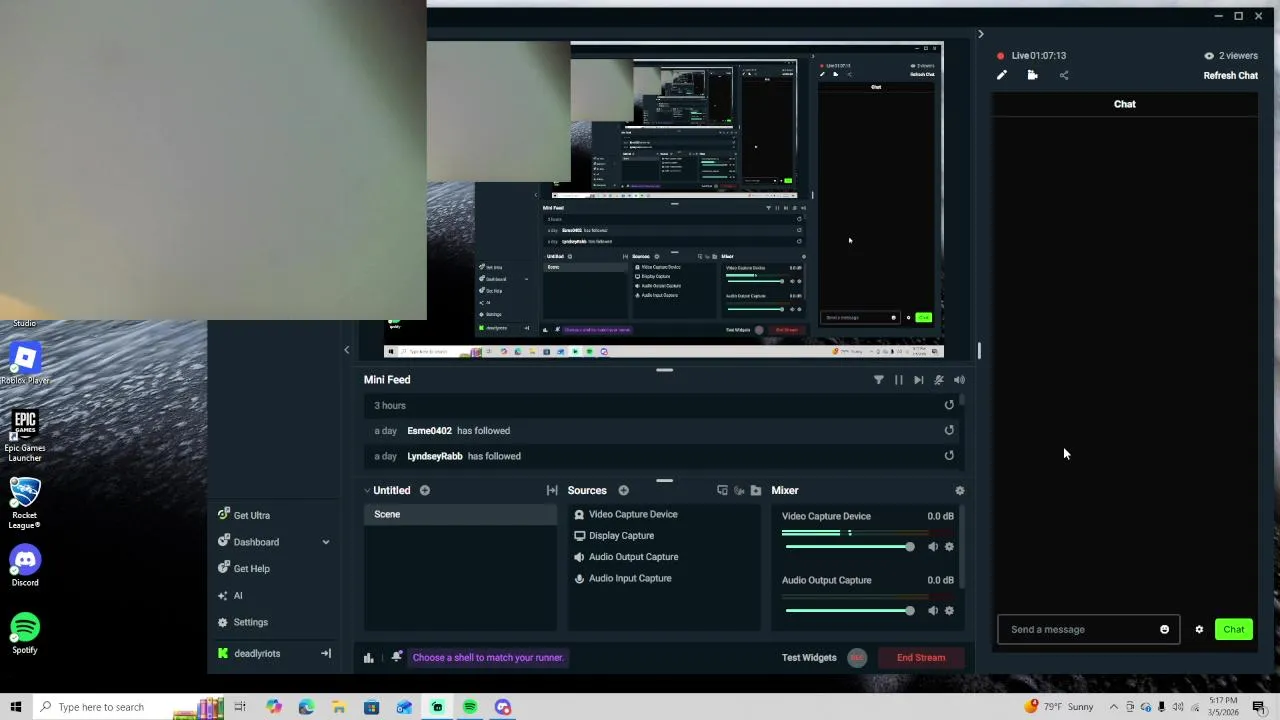Open performance stats bar-chart icon
The width and height of the screenshot is (1280, 720).
pyautogui.click(x=369, y=657)
